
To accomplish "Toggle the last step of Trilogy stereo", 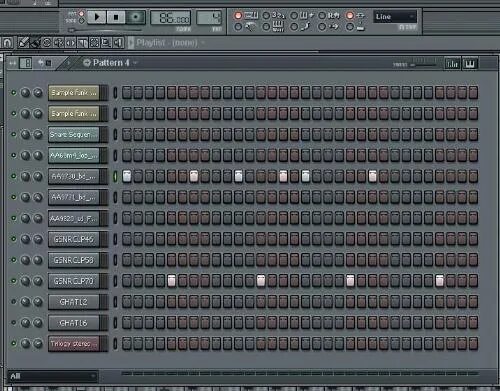I will (x=473, y=344).
